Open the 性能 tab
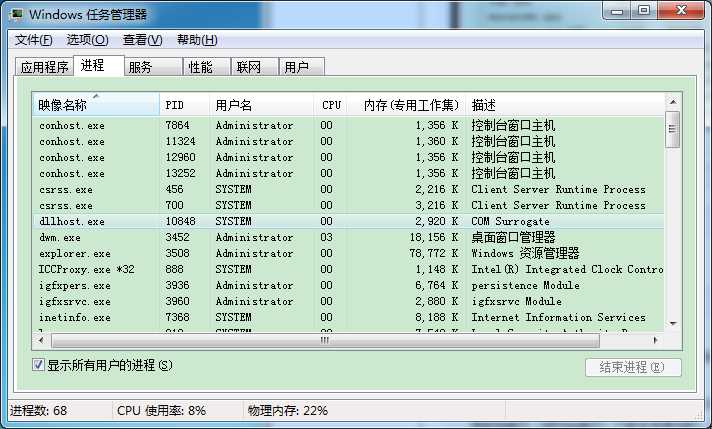Screen dimensions: 712x429 pyautogui.click(x=207, y=67)
